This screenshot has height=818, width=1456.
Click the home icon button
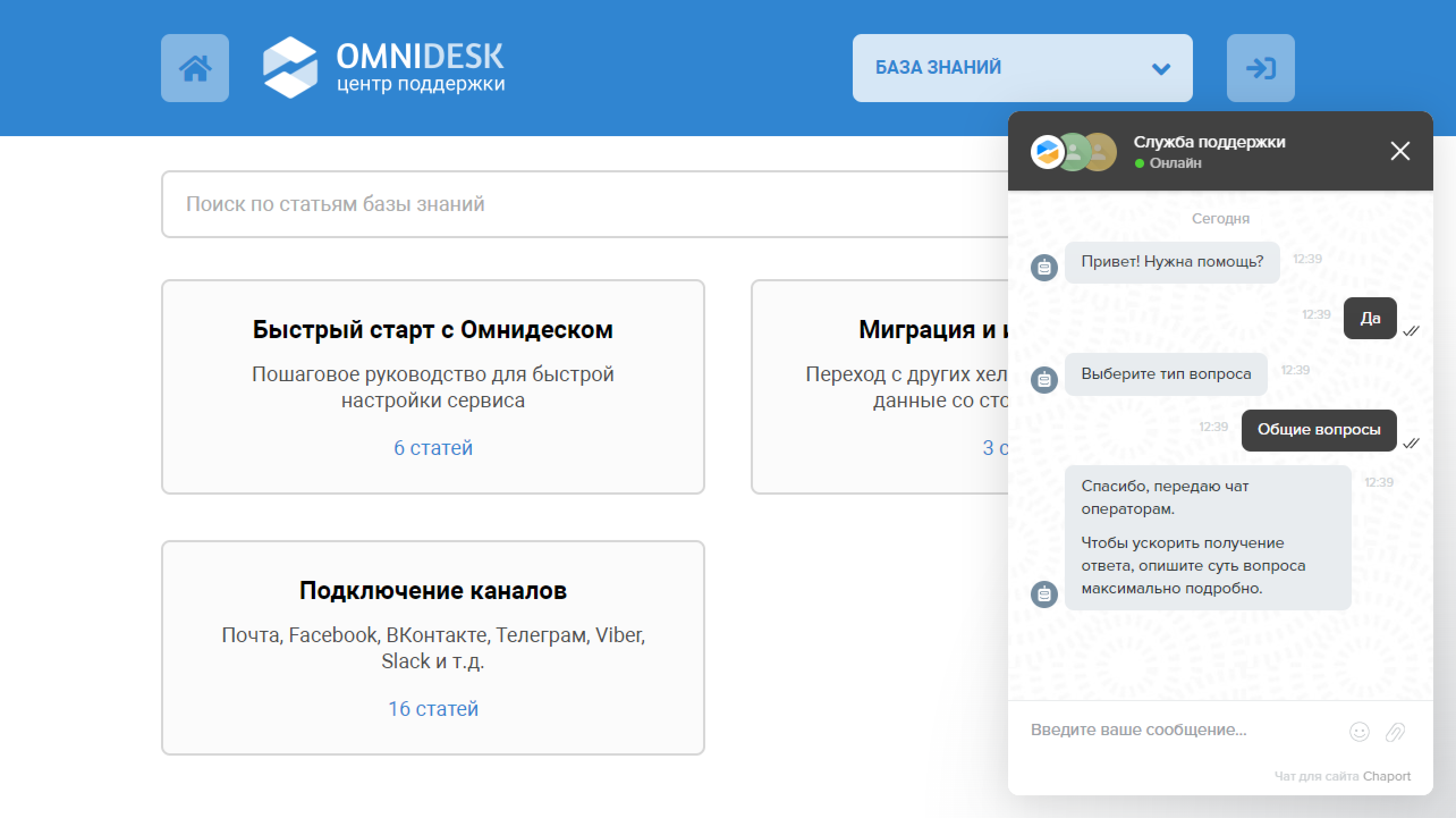[x=194, y=68]
